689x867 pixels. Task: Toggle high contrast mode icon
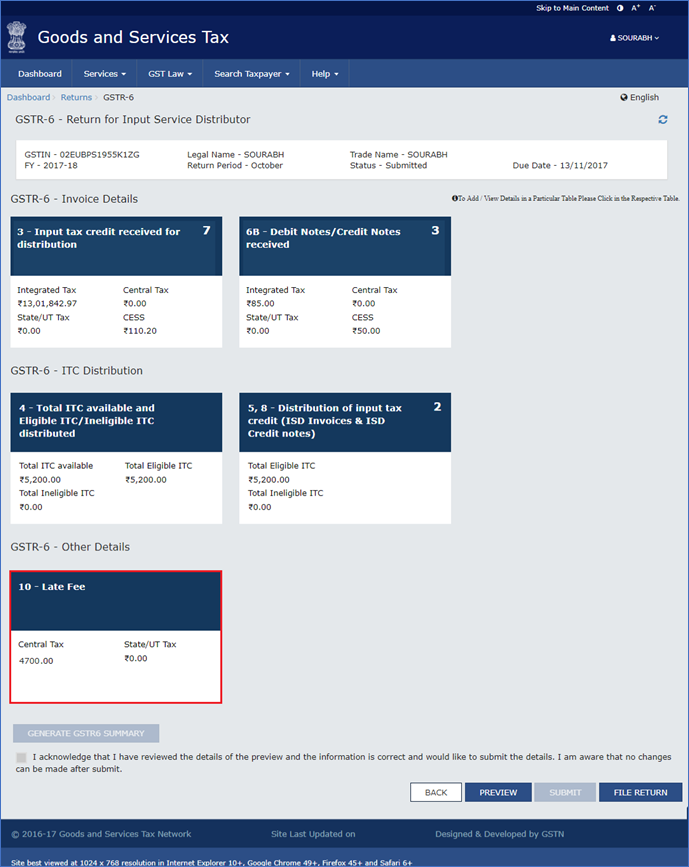(x=620, y=8)
